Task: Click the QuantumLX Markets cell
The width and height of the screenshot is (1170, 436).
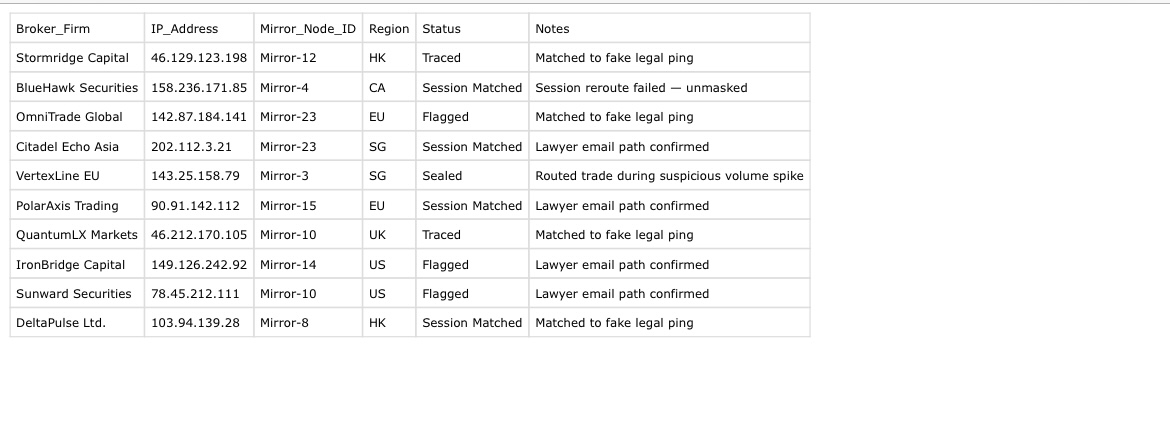Action: [77, 234]
